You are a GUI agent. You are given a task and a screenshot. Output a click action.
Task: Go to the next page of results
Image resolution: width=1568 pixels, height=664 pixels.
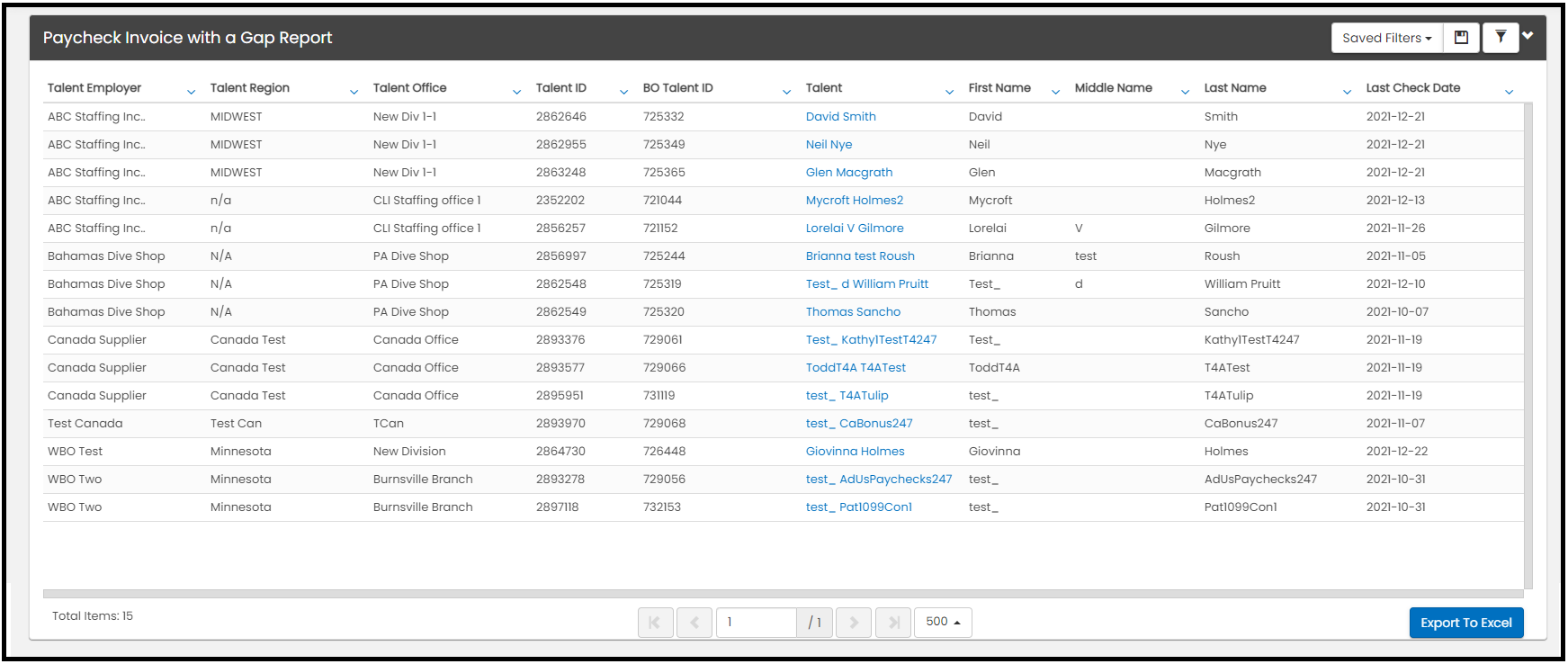point(854,622)
